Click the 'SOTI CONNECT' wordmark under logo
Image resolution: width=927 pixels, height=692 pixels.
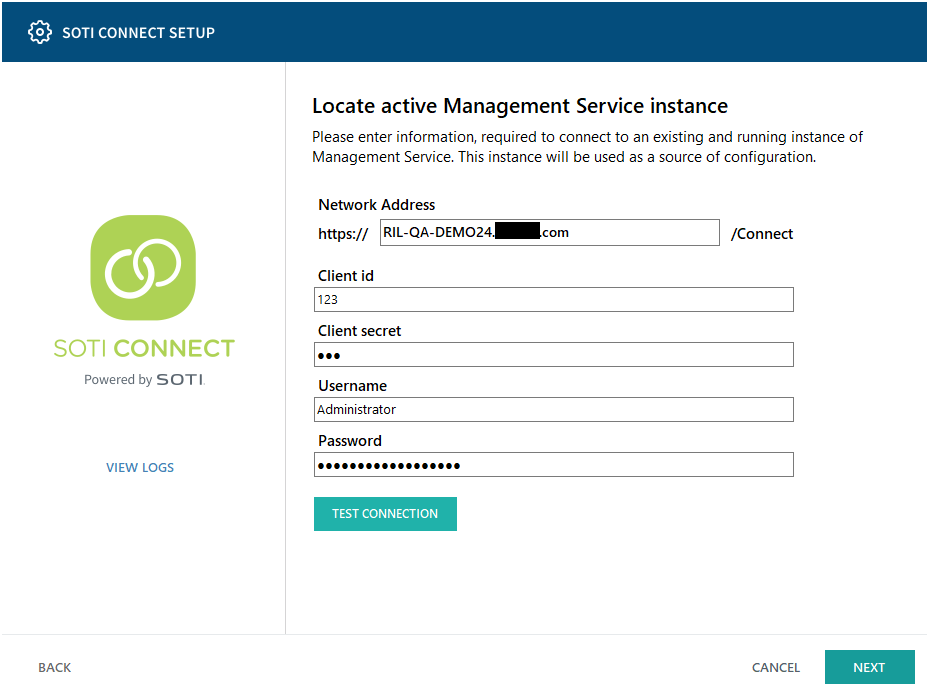144,348
